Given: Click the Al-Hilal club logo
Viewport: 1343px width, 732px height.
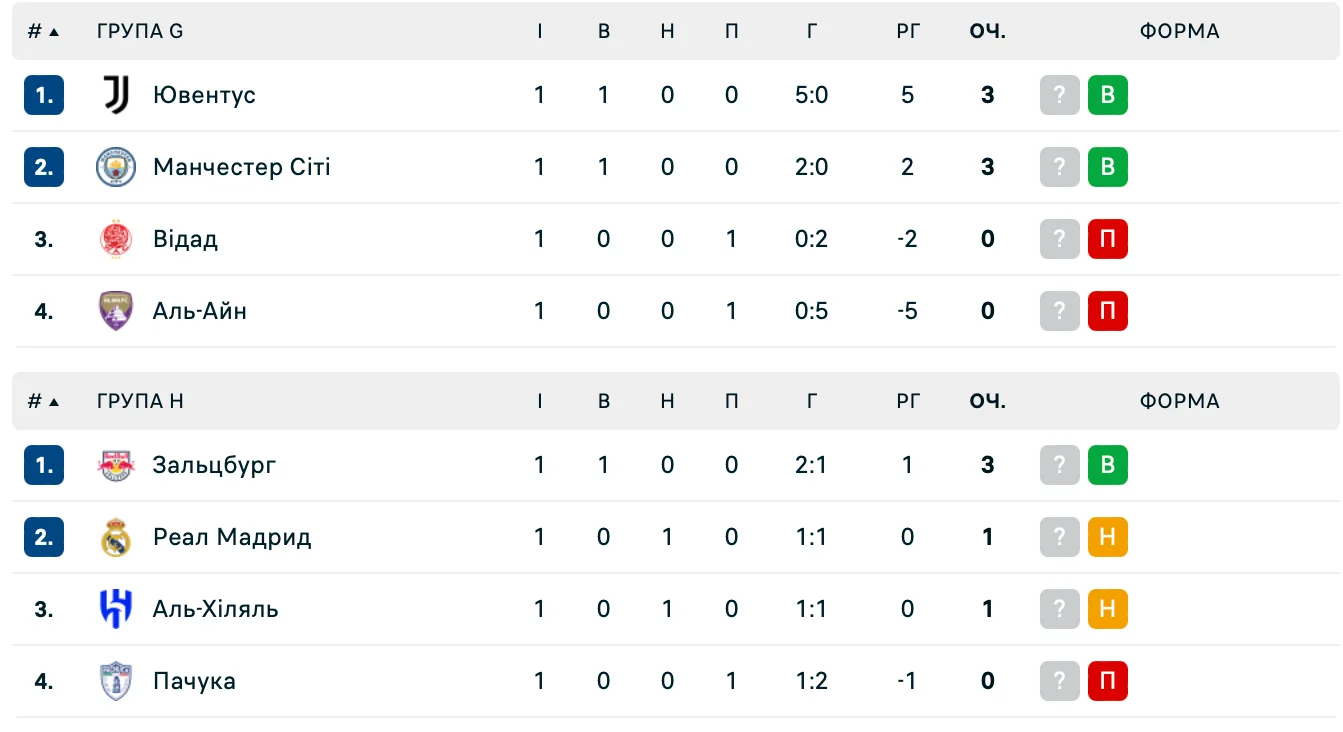Looking at the screenshot, I should [x=116, y=609].
